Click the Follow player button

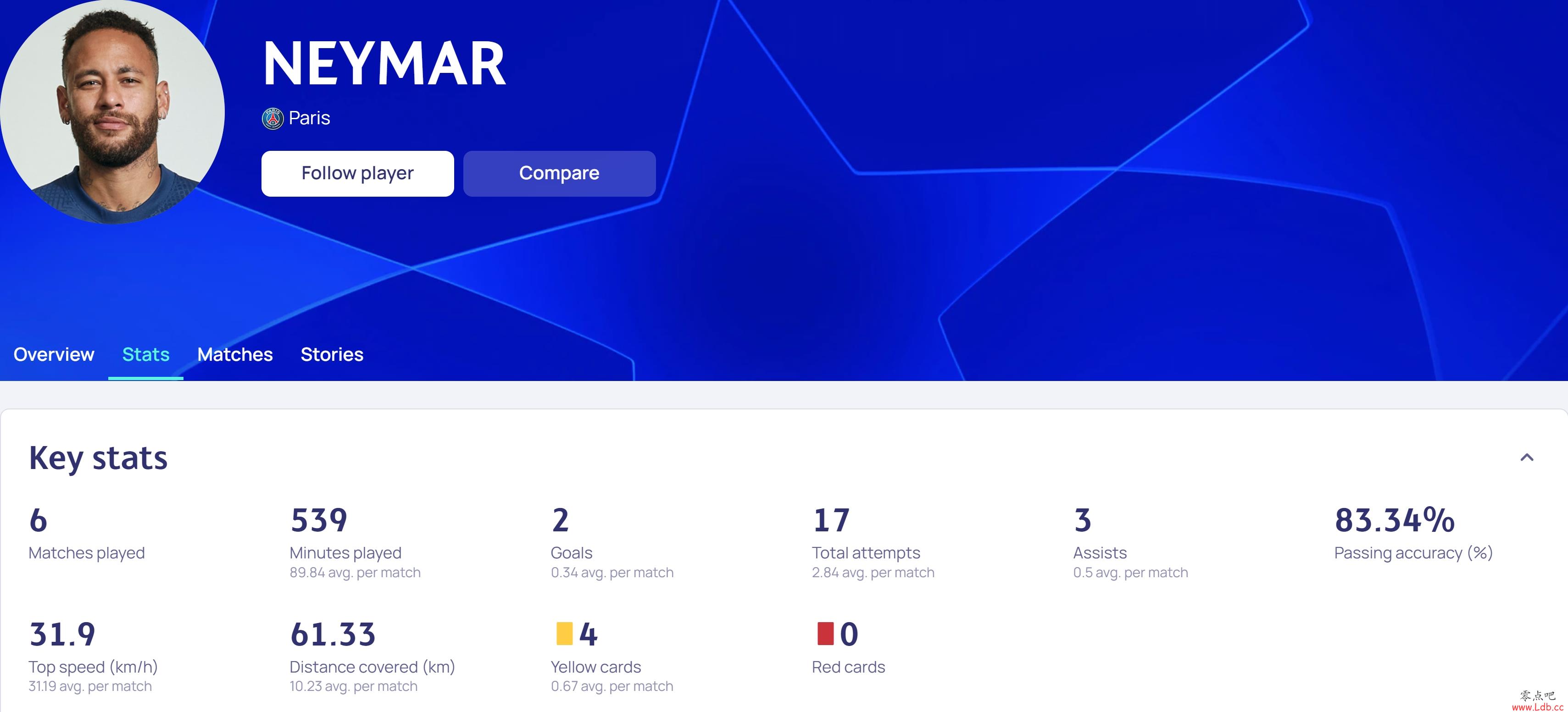coord(357,173)
